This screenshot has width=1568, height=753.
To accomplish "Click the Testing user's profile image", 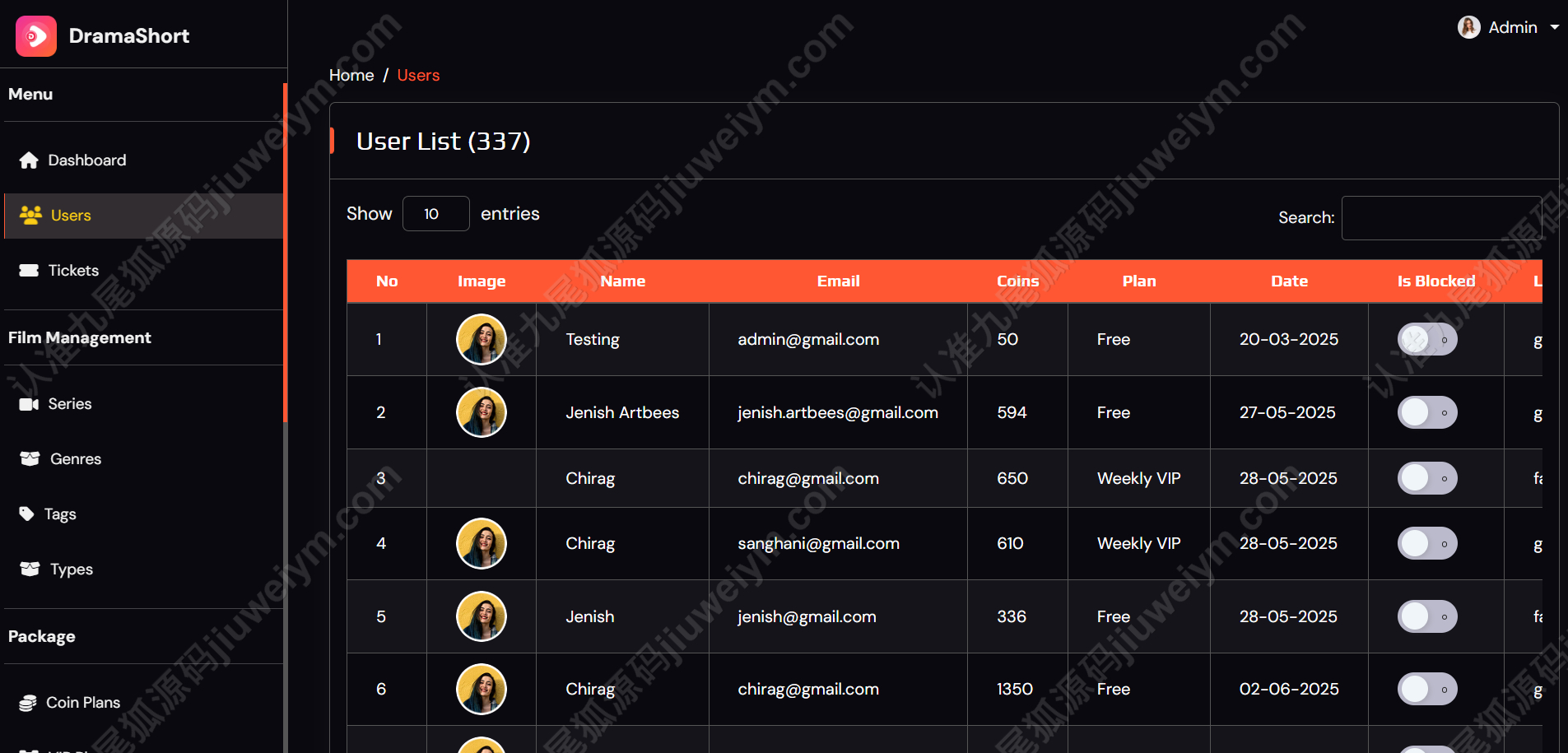I will pyautogui.click(x=482, y=339).
